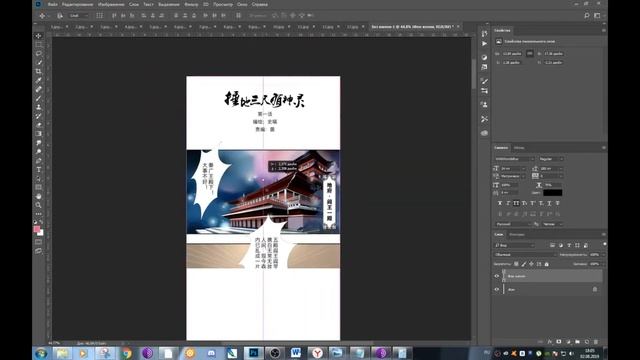Toggle link width and height in Properties
Viewport: 640px width, 360px height.
[529, 53]
